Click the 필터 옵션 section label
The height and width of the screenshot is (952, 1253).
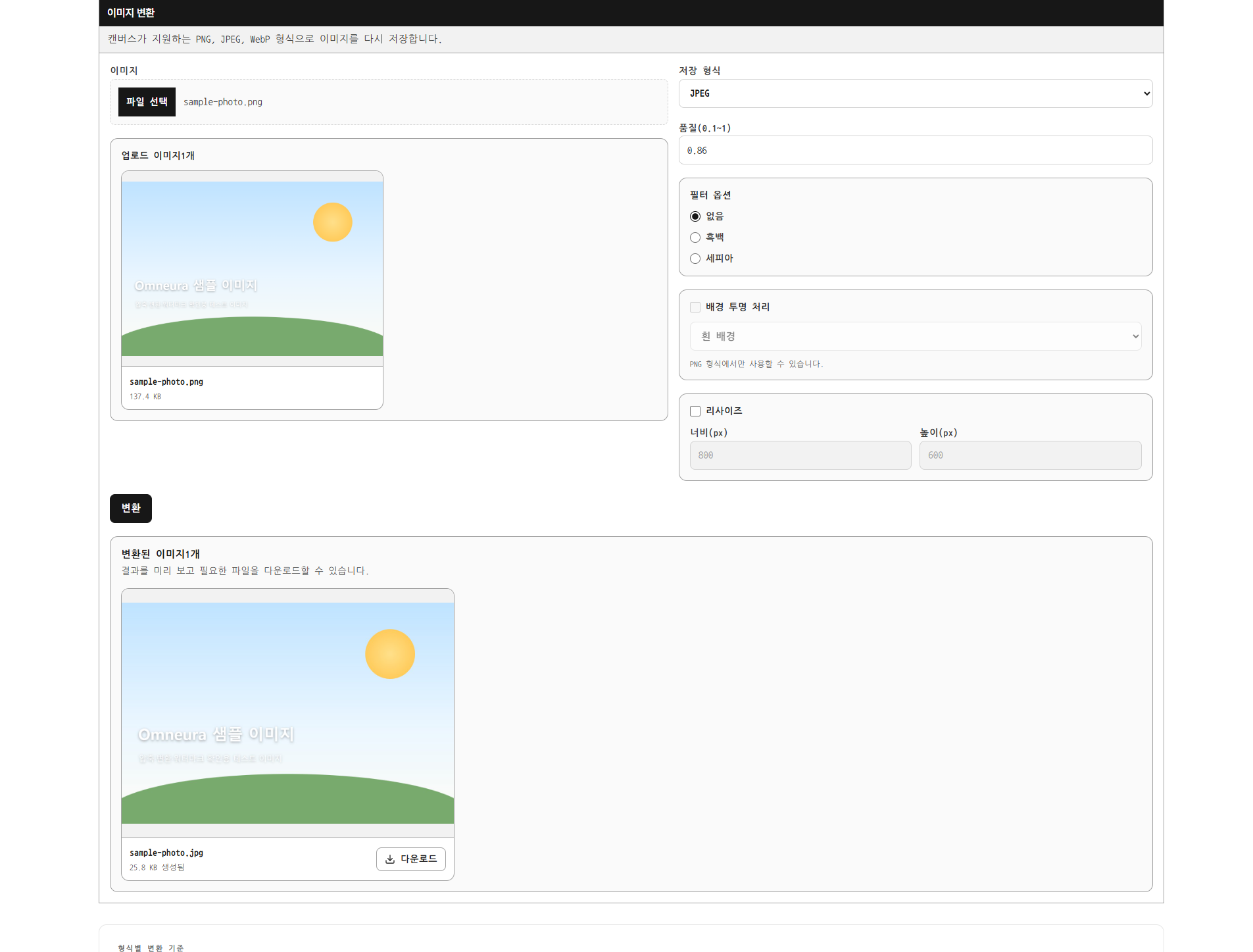click(710, 195)
